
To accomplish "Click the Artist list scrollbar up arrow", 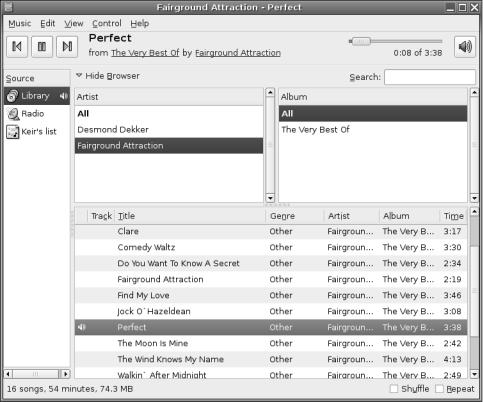I will point(270,92).
